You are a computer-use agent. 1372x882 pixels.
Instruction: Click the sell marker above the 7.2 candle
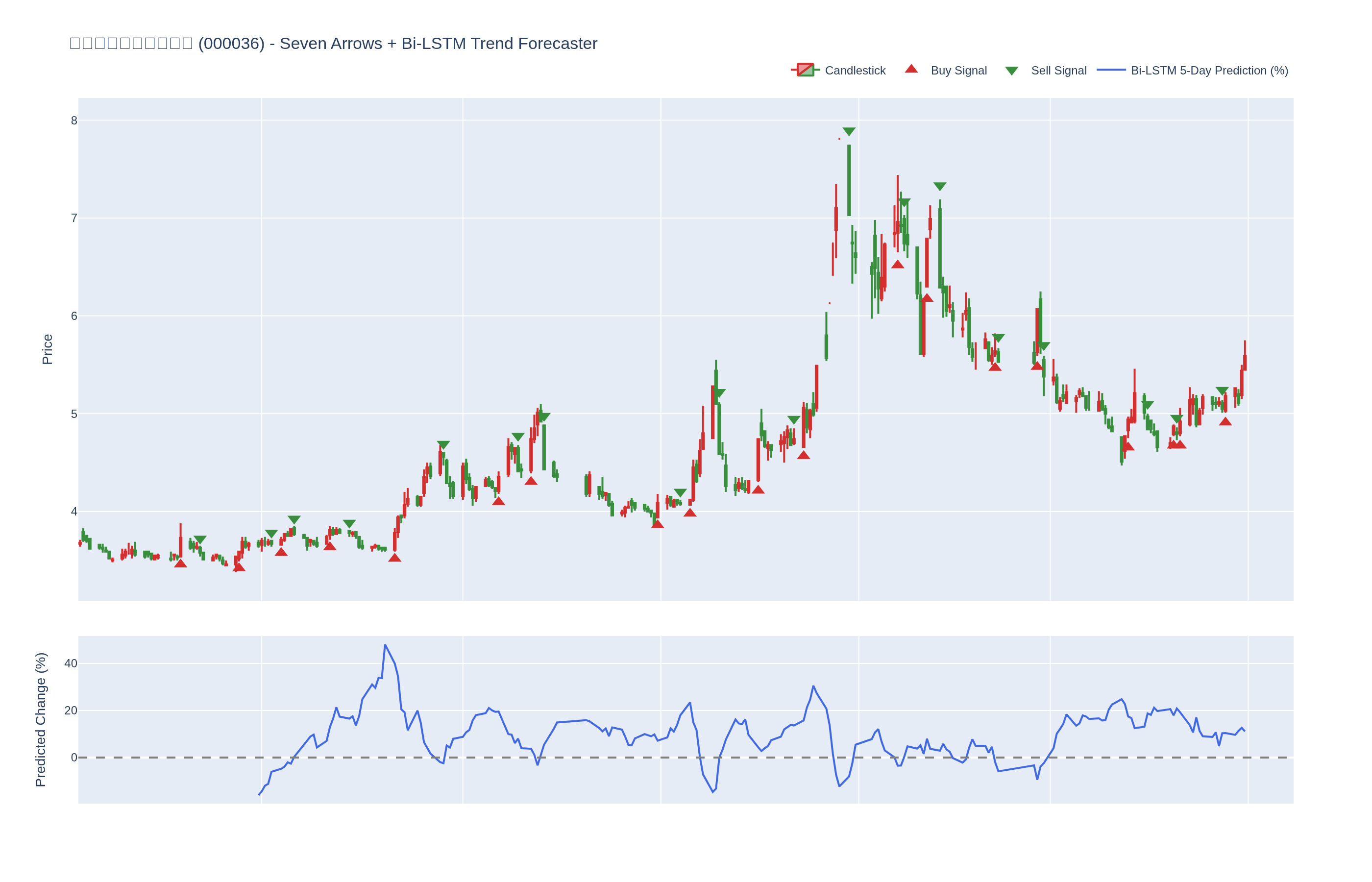click(940, 187)
